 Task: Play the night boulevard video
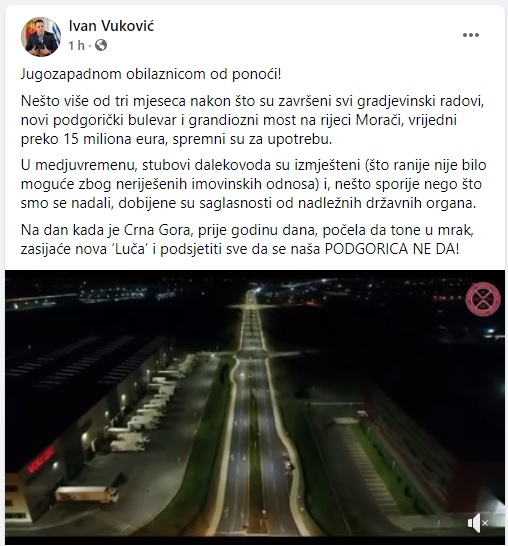point(255,405)
